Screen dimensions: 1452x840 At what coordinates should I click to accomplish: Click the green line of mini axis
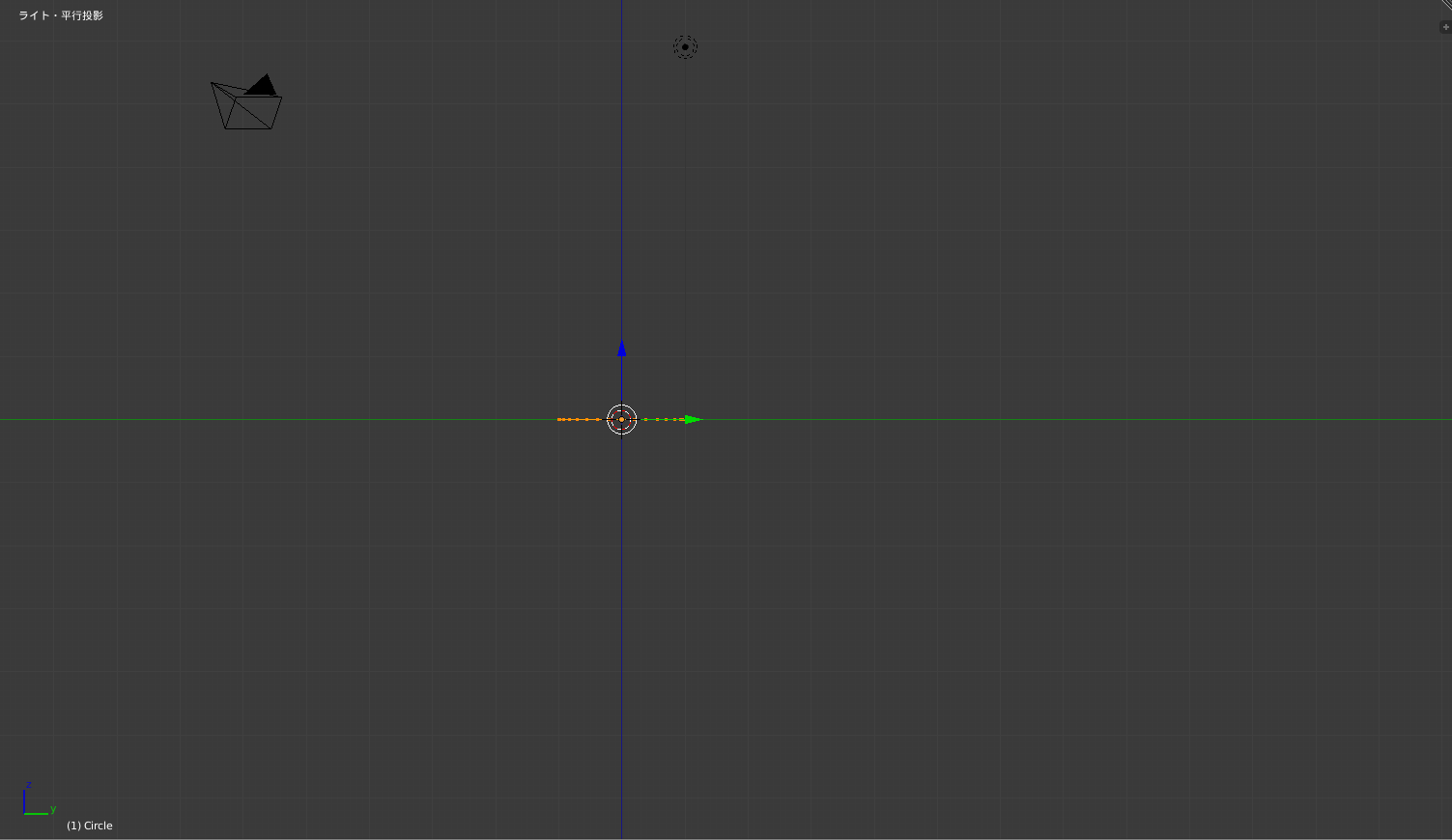pos(37,814)
